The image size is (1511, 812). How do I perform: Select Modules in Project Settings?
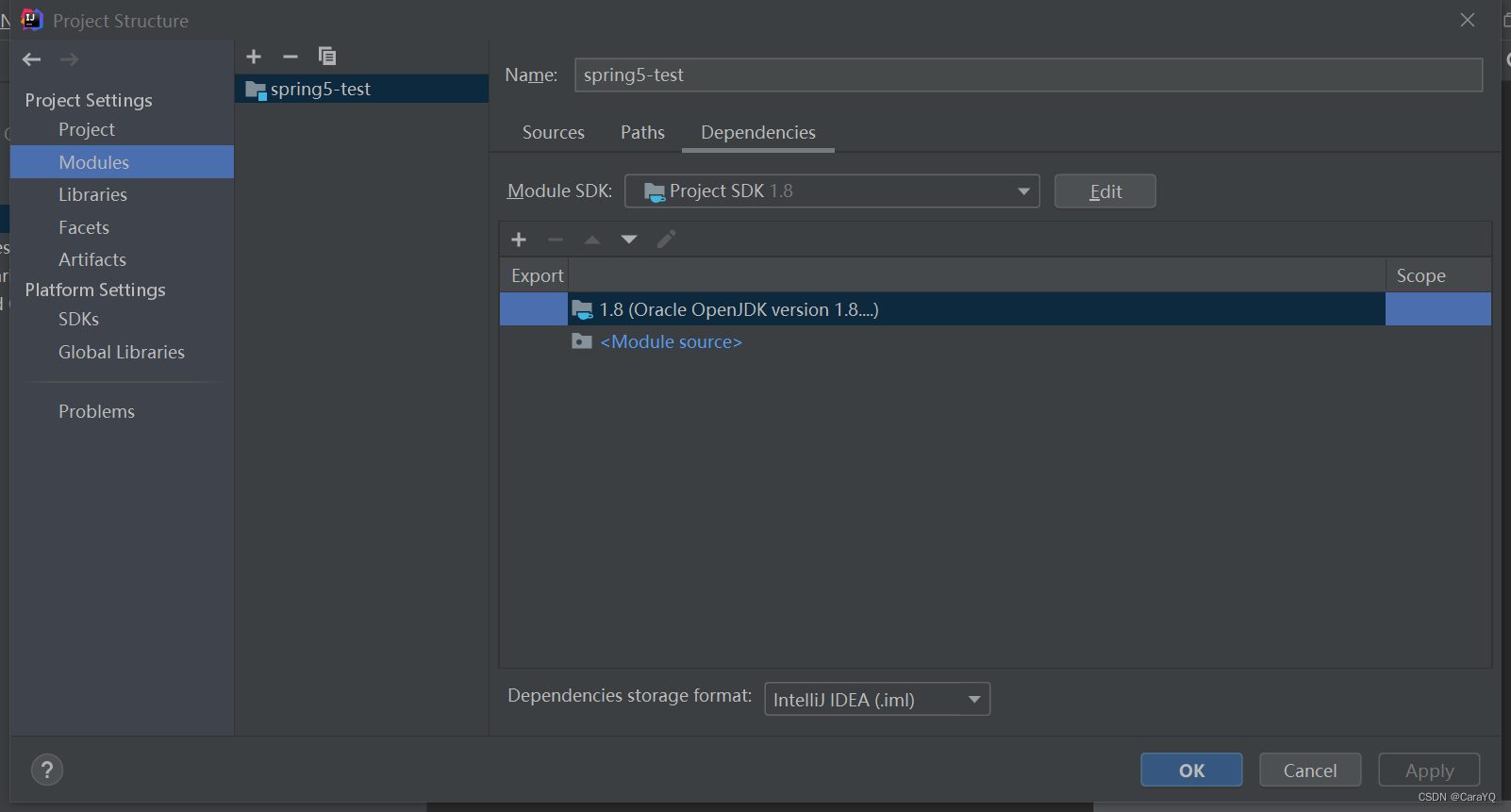click(x=123, y=162)
